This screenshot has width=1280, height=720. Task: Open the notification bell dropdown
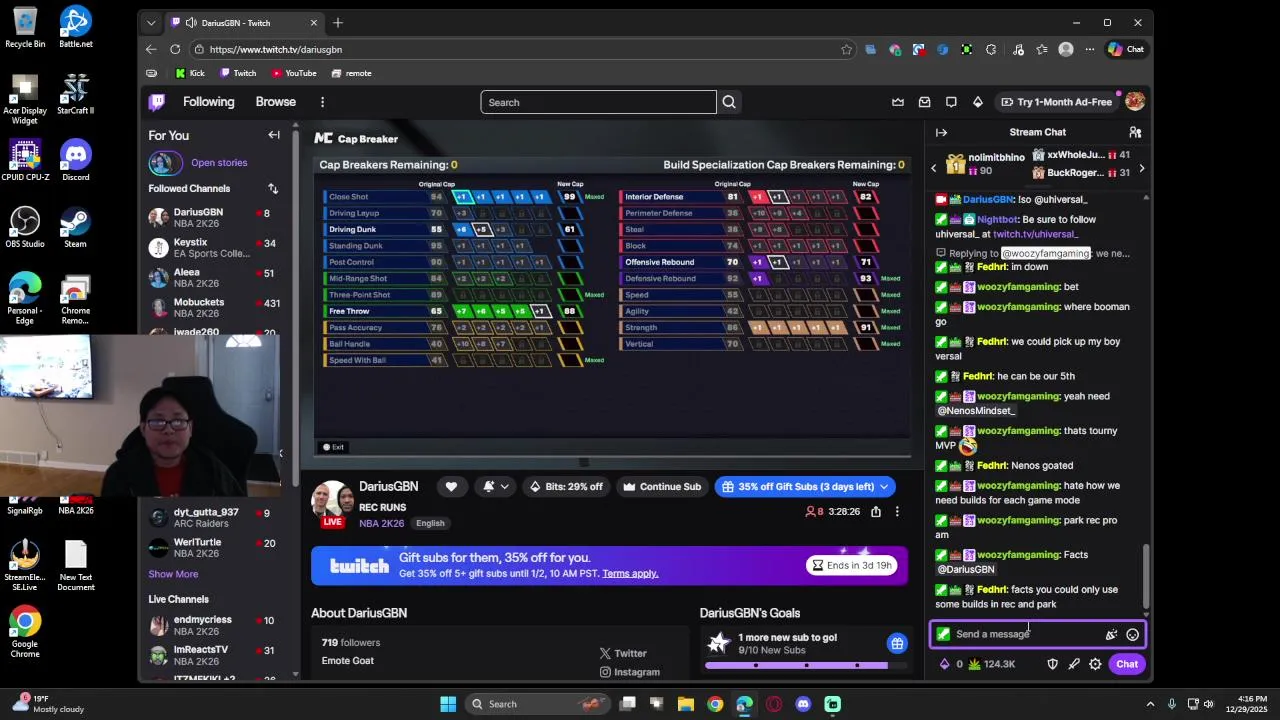click(x=495, y=486)
